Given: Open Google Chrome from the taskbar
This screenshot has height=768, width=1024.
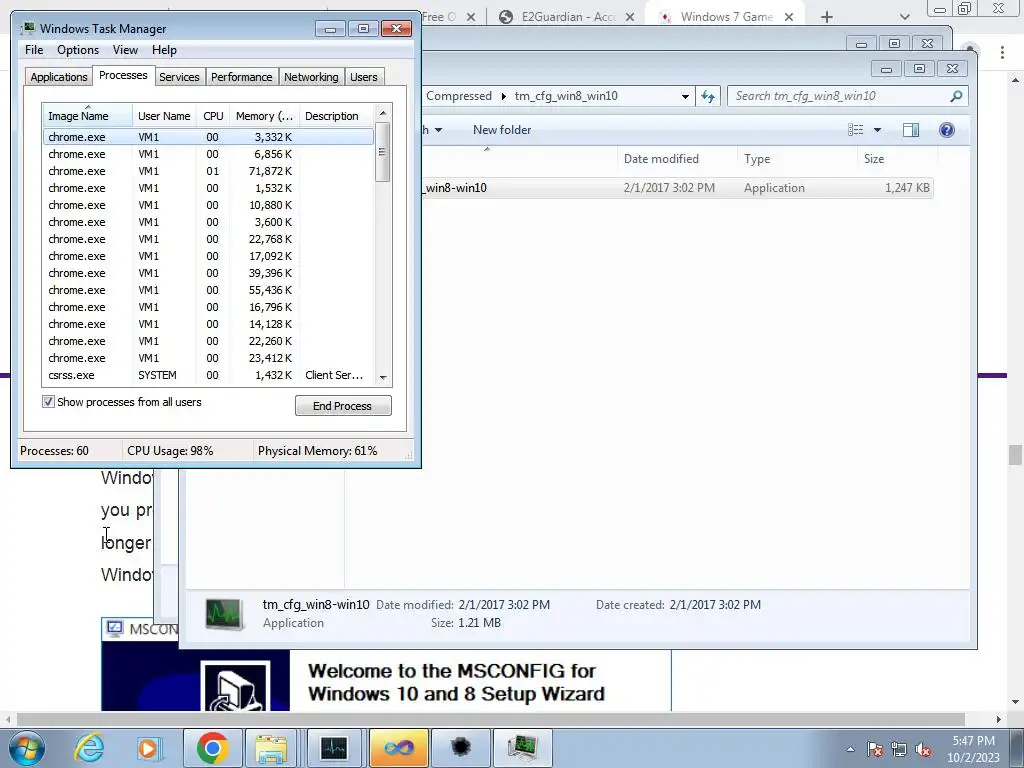Looking at the screenshot, I should click(212, 748).
